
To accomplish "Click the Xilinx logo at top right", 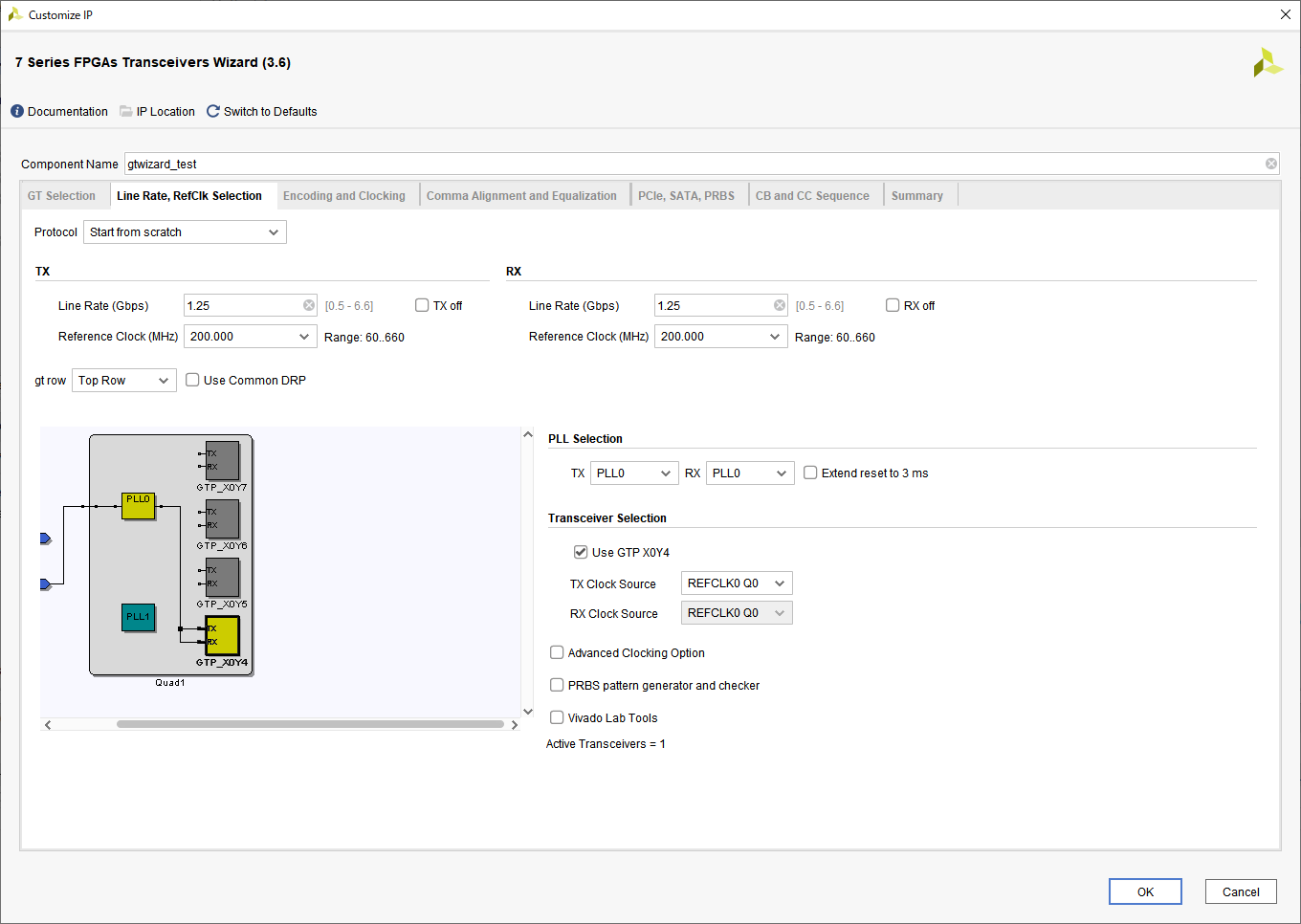I will pos(1268,62).
